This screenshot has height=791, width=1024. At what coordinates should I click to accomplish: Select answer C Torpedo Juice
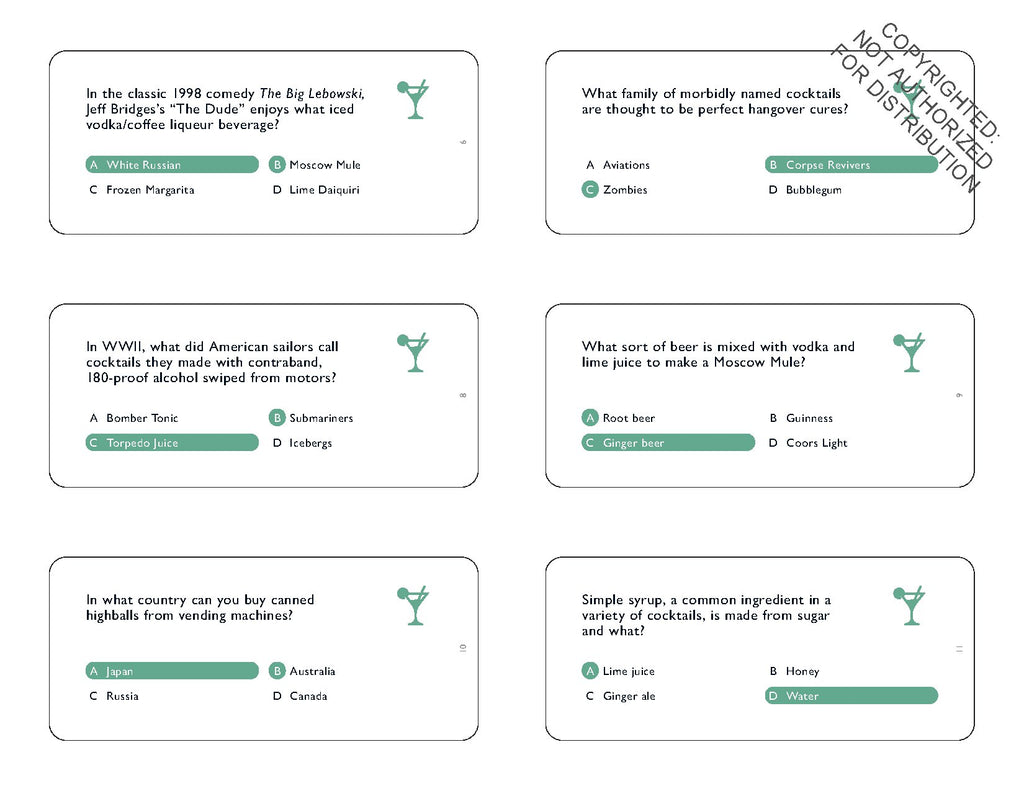tap(172, 442)
